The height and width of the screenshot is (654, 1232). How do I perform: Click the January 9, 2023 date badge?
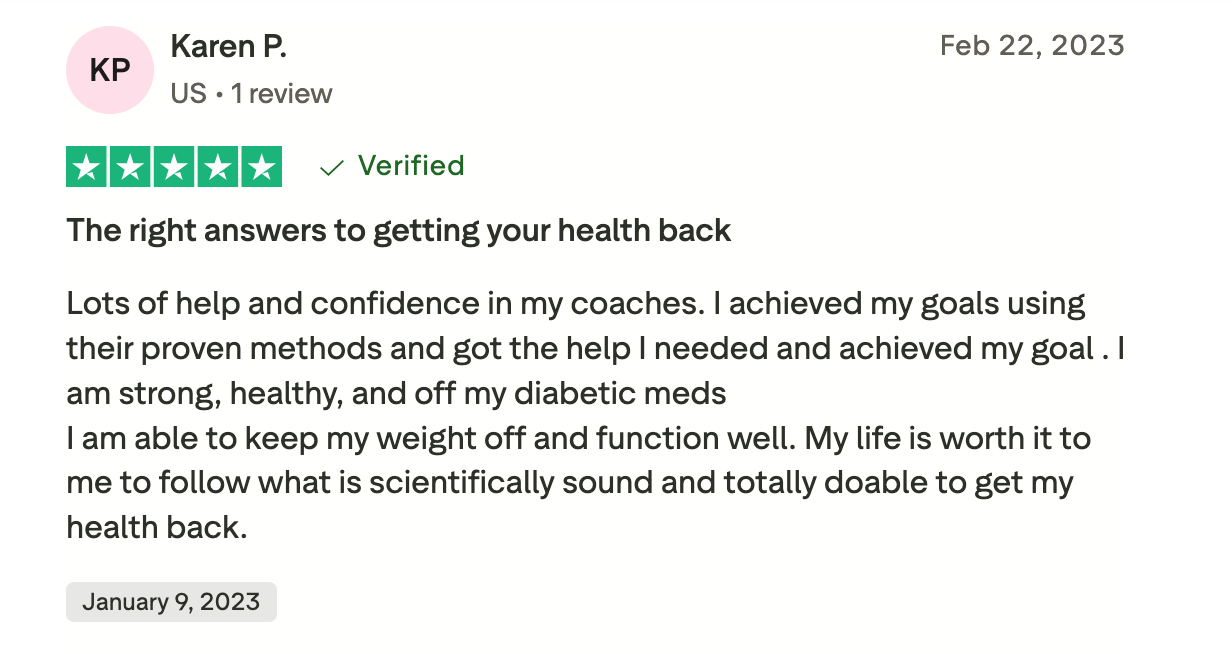click(x=171, y=602)
